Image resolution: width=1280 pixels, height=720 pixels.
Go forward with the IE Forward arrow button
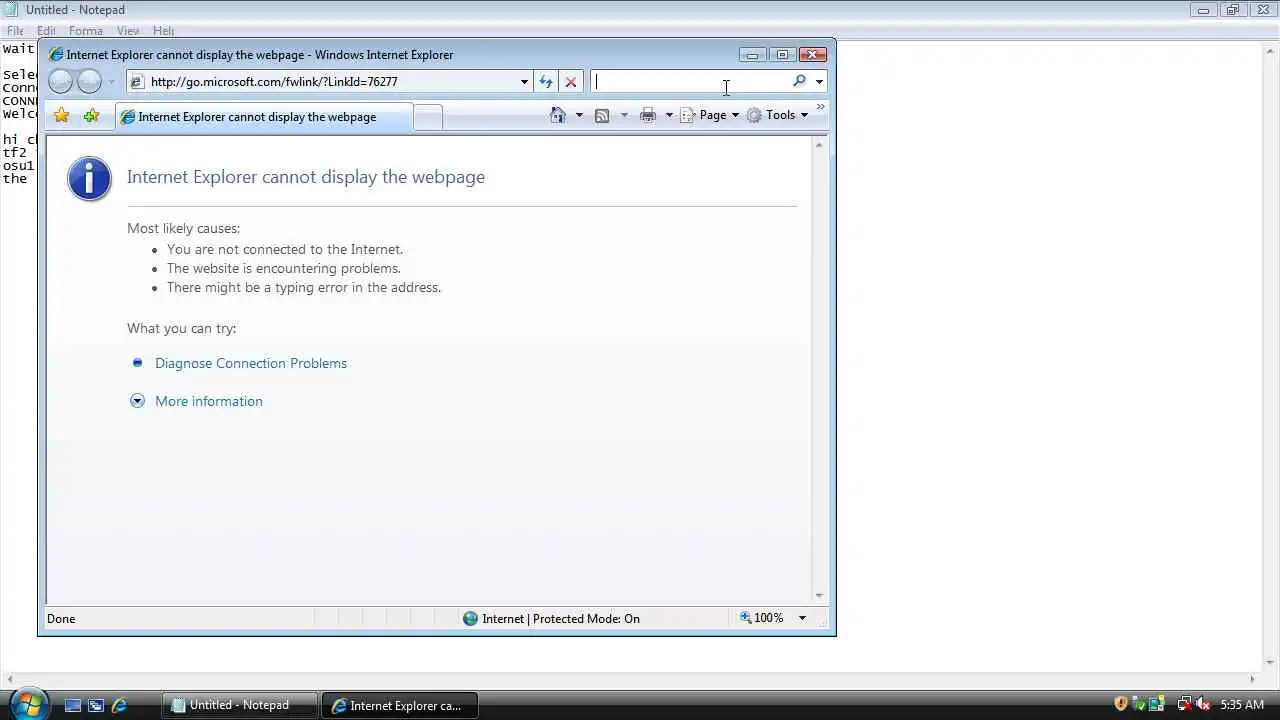[90, 82]
